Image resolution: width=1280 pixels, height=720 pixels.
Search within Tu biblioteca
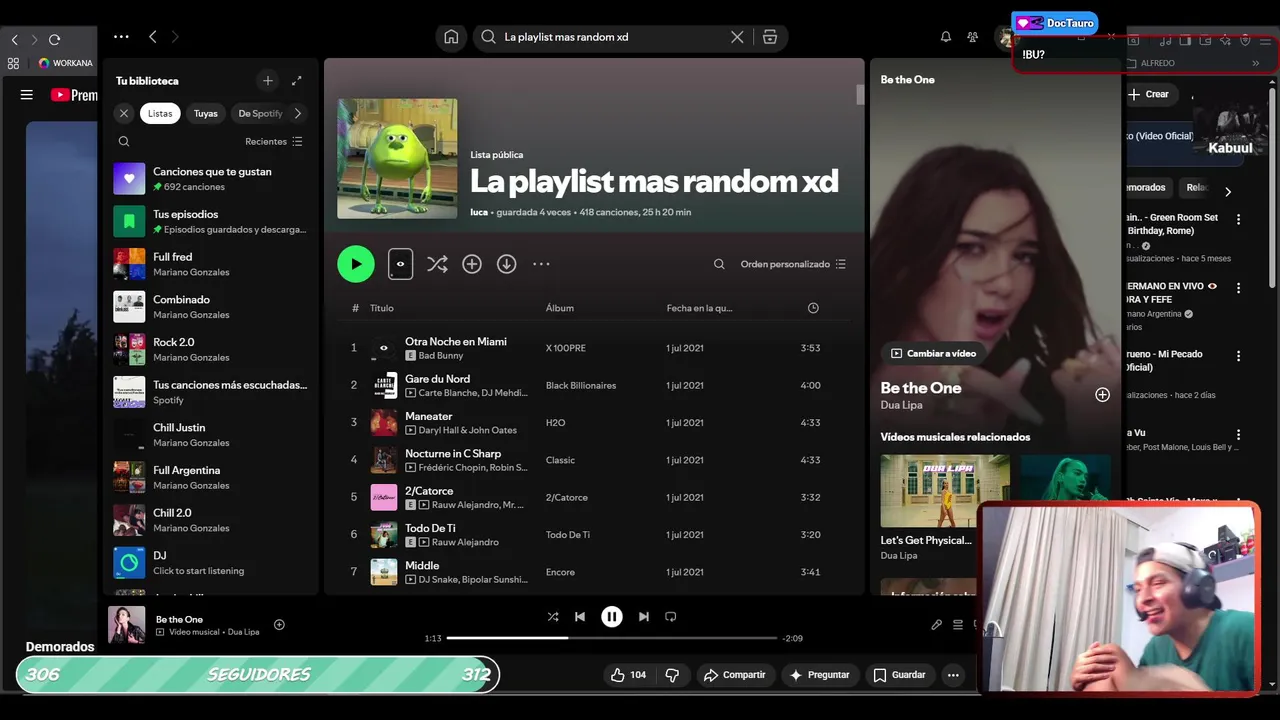(124, 141)
